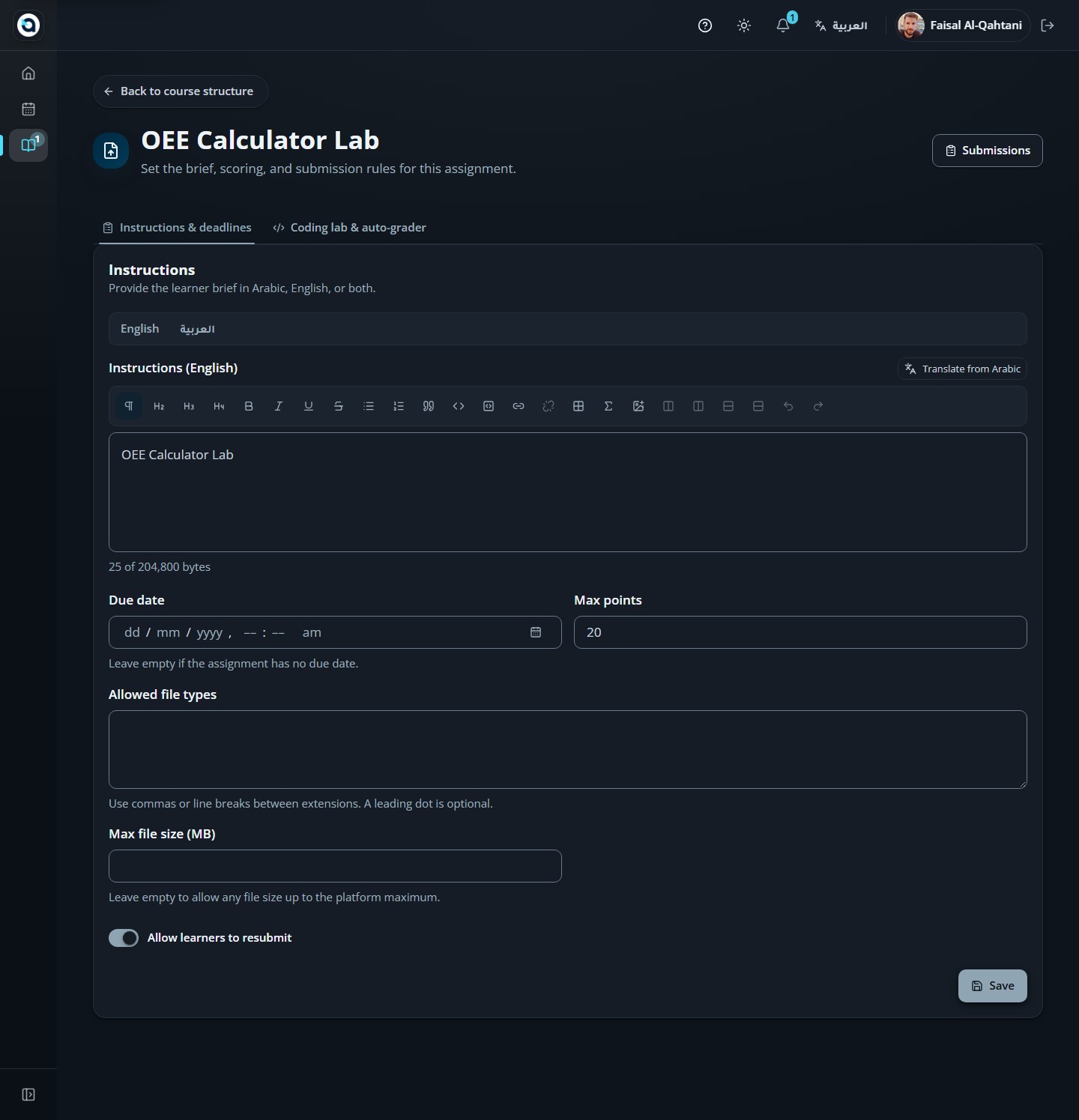Insert a bulleted list
The height and width of the screenshot is (1120, 1079).
tap(369, 406)
